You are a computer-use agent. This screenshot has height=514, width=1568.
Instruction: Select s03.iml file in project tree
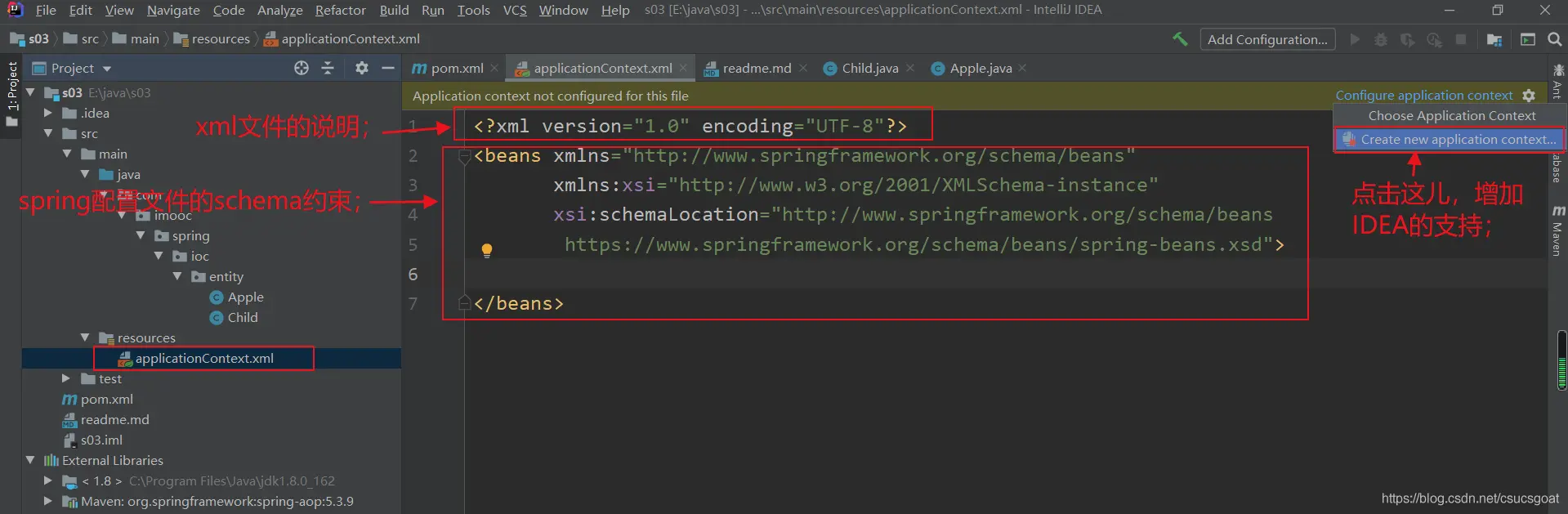tap(92, 440)
